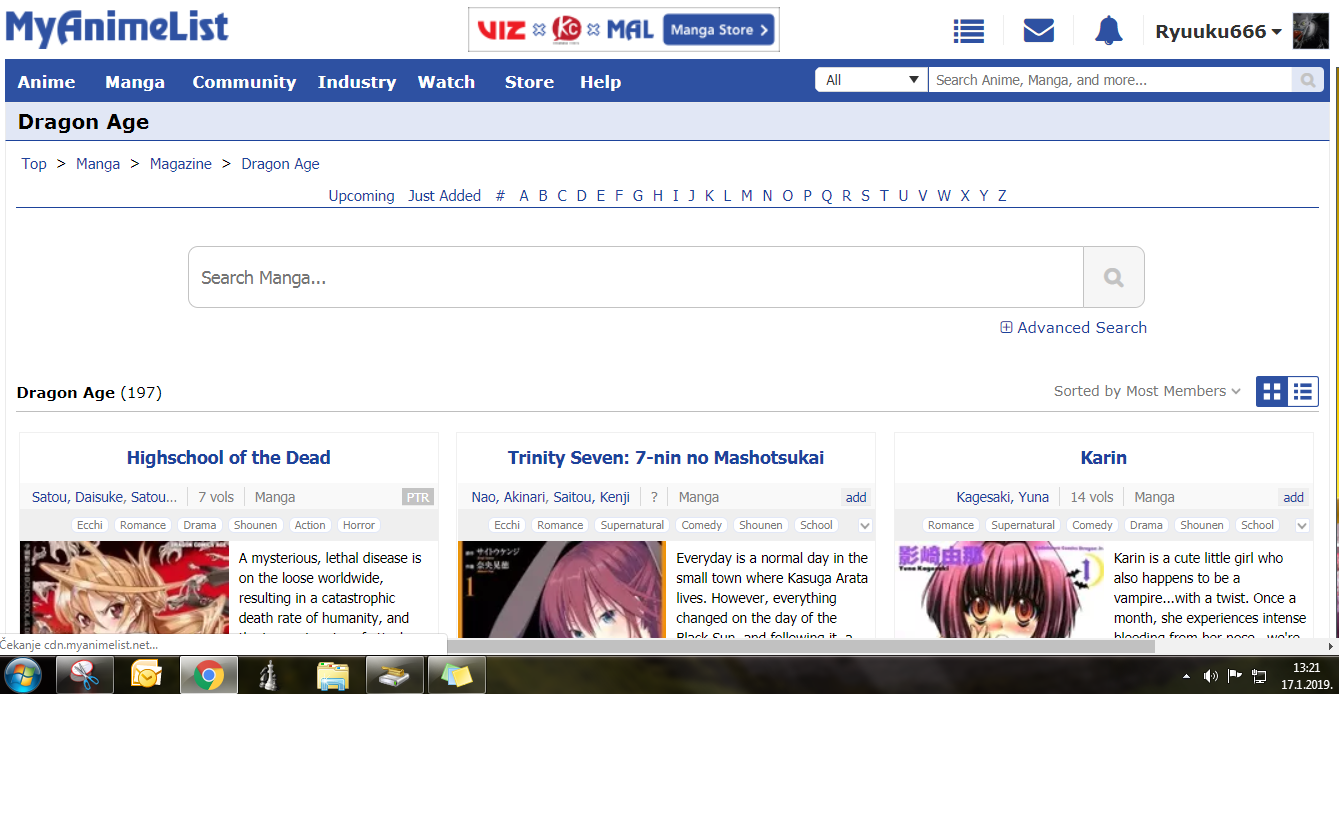
Task: Open the Store menu
Action: (529, 82)
